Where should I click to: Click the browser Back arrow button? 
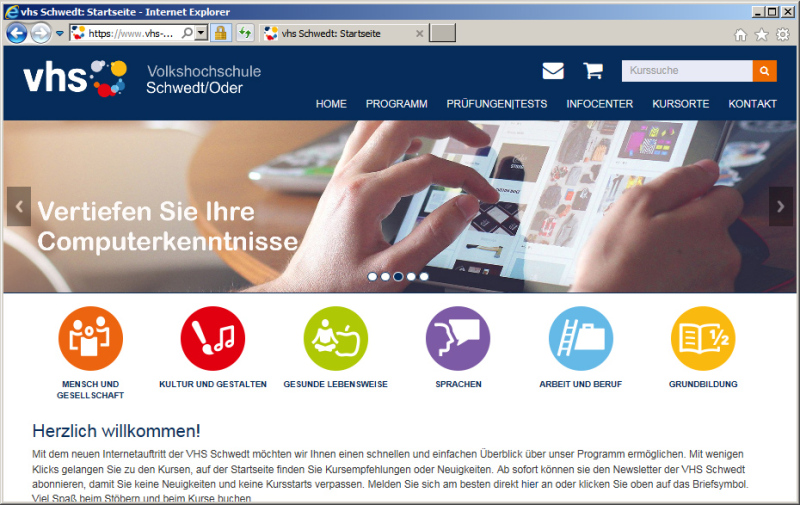[17, 33]
